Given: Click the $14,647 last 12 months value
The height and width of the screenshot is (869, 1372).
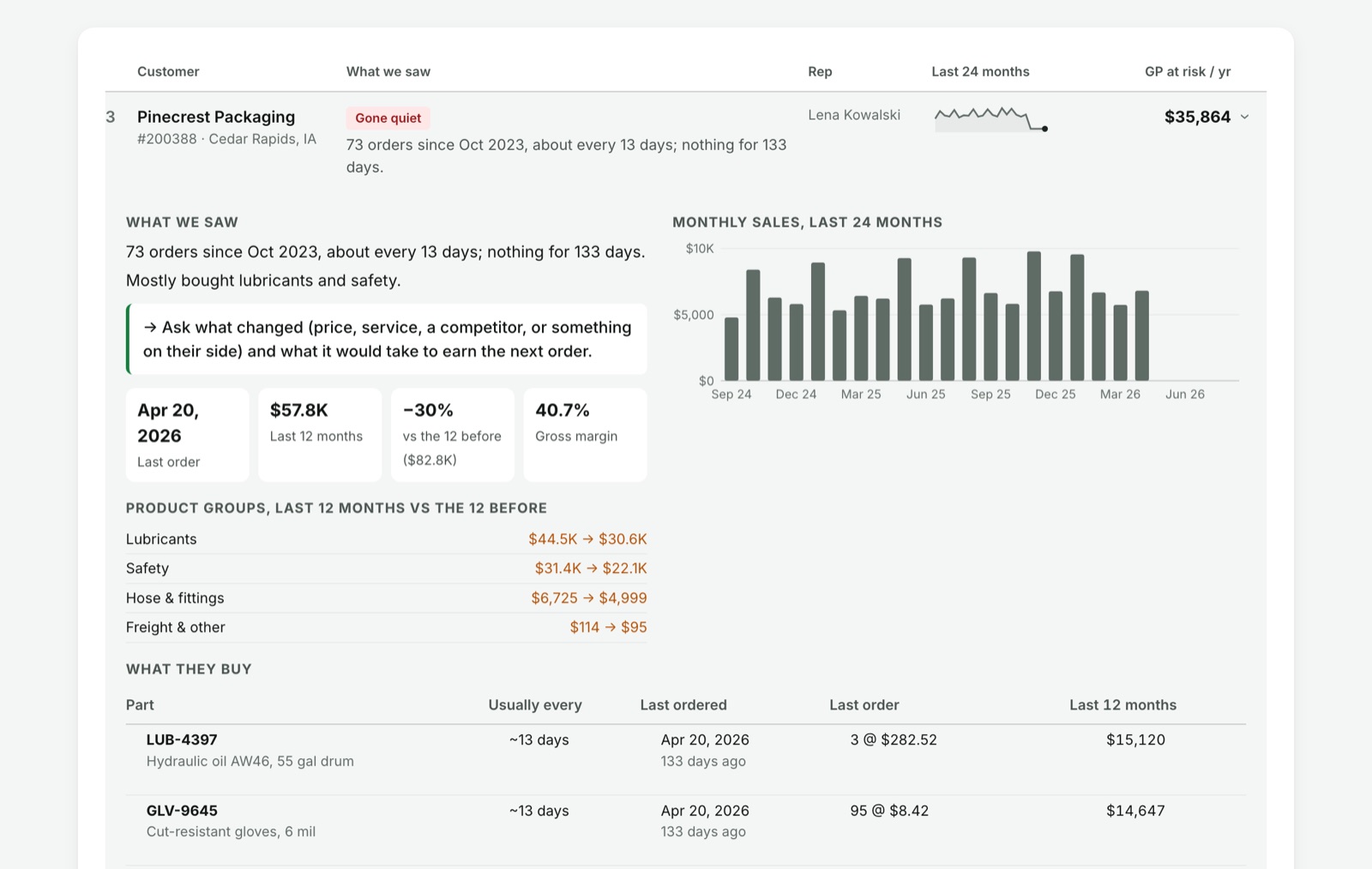Looking at the screenshot, I should (1135, 811).
